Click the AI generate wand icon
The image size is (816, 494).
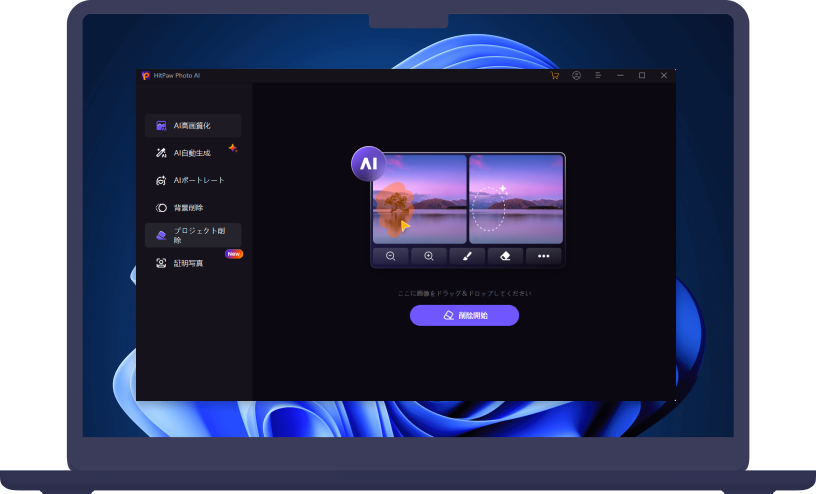pos(161,153)
